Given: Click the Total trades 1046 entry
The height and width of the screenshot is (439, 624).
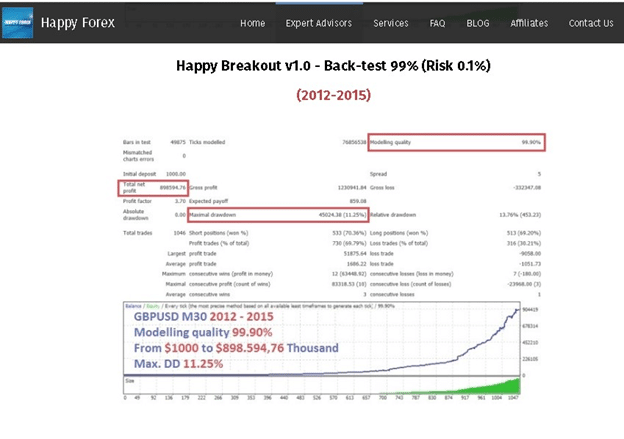Looking at the screenshot, I should (x=154, y=233).
